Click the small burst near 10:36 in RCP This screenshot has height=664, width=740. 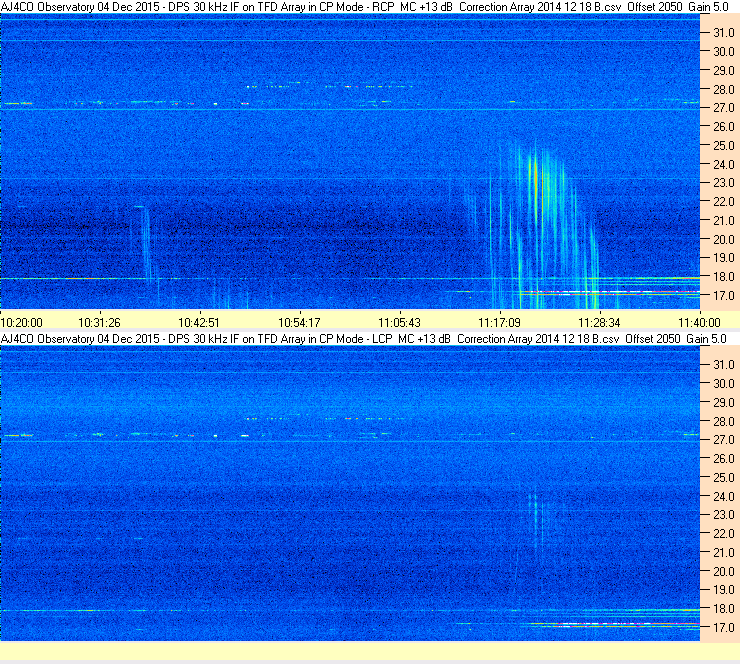coord(145,245)
